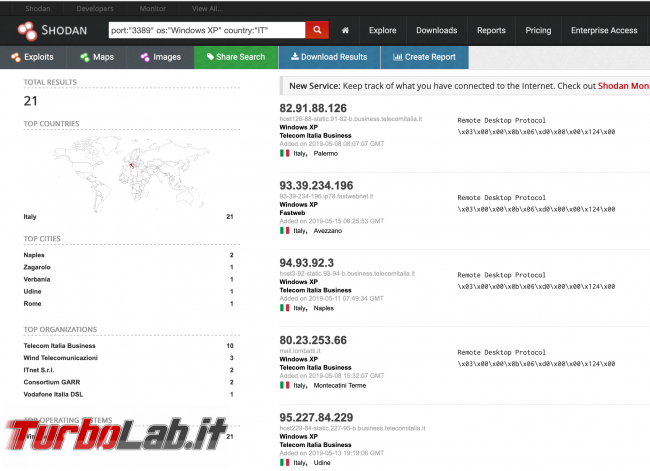Click the Italy flag next to Montecatini Terme
The width and height of the screenshot is (650, 471).
(x=284, y=385)
